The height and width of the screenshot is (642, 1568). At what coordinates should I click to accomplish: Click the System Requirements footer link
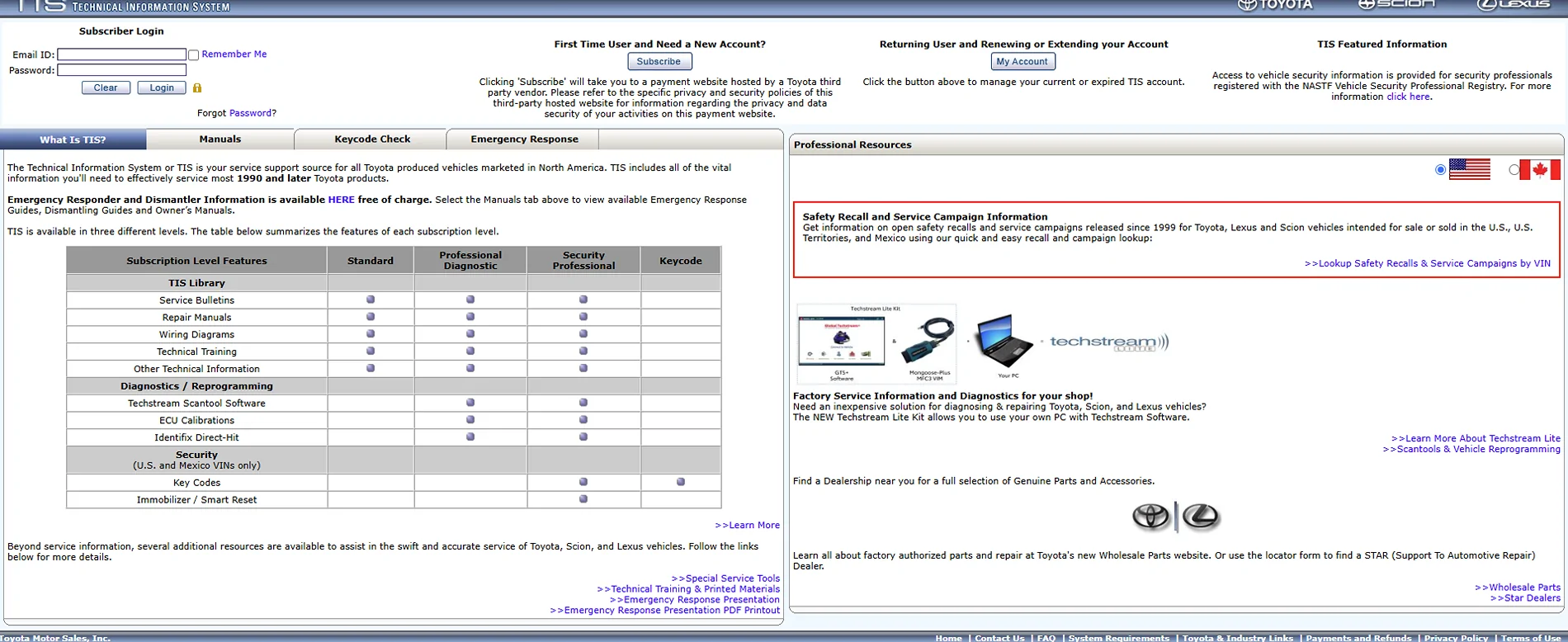tap(1119, 638)
